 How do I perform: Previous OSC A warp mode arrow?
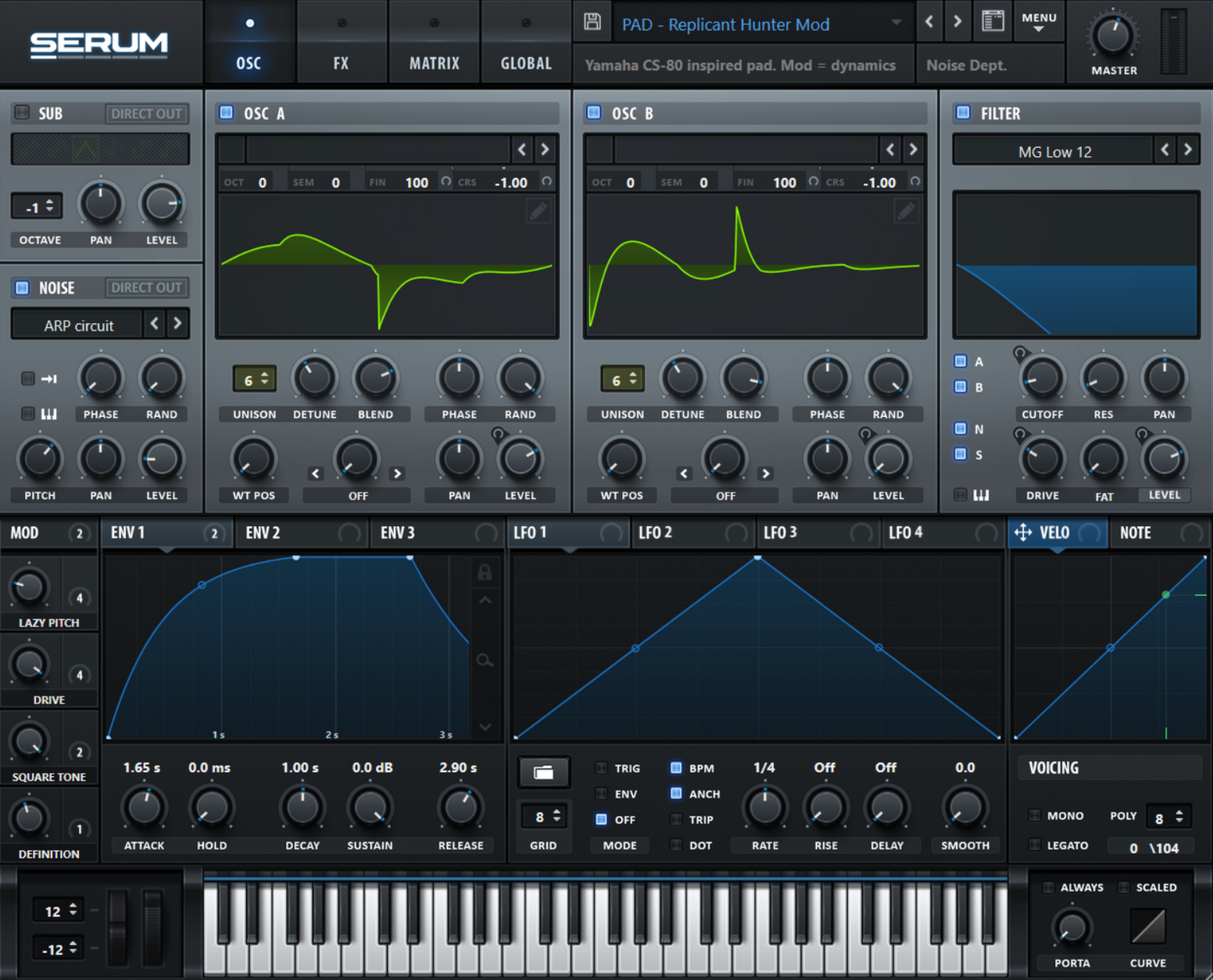coord(316,473)
